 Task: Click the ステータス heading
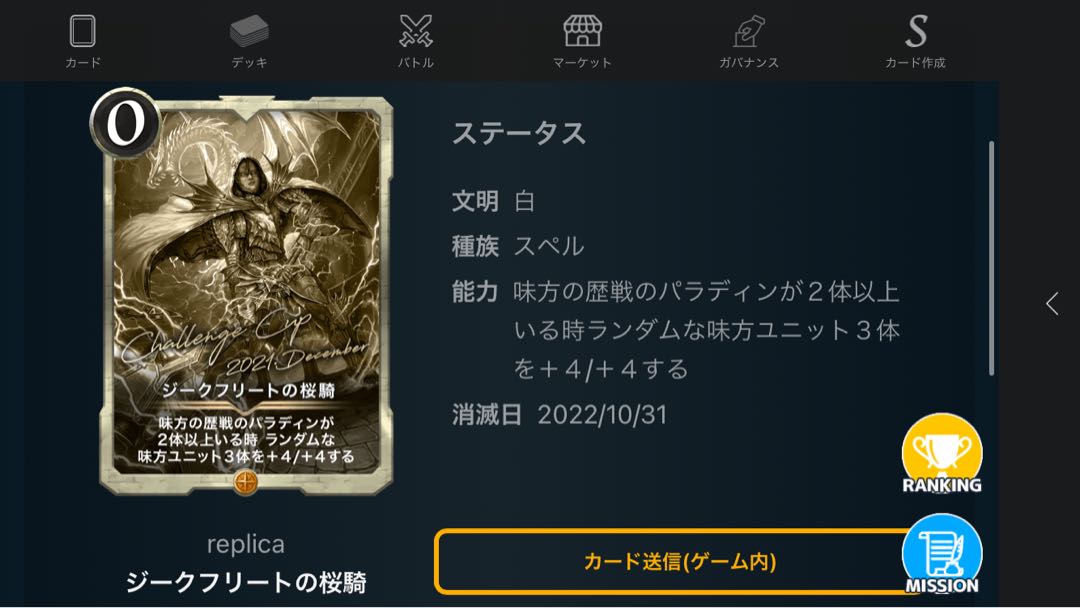519,133
